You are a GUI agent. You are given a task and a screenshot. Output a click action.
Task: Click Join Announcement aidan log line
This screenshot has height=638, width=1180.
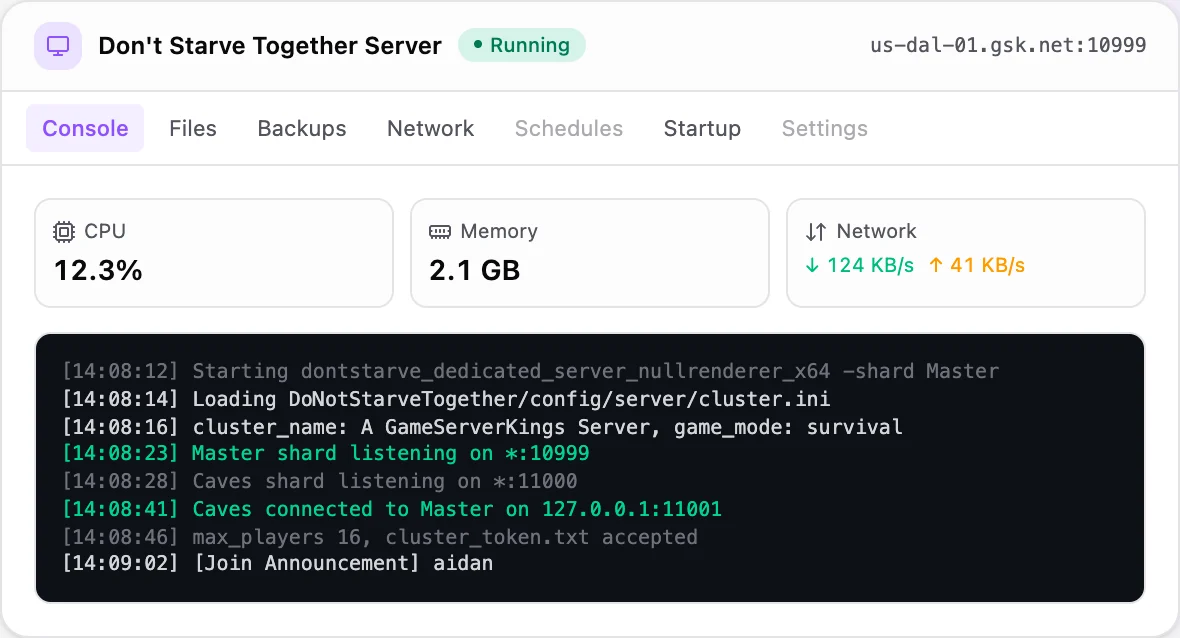click(278, 563)
